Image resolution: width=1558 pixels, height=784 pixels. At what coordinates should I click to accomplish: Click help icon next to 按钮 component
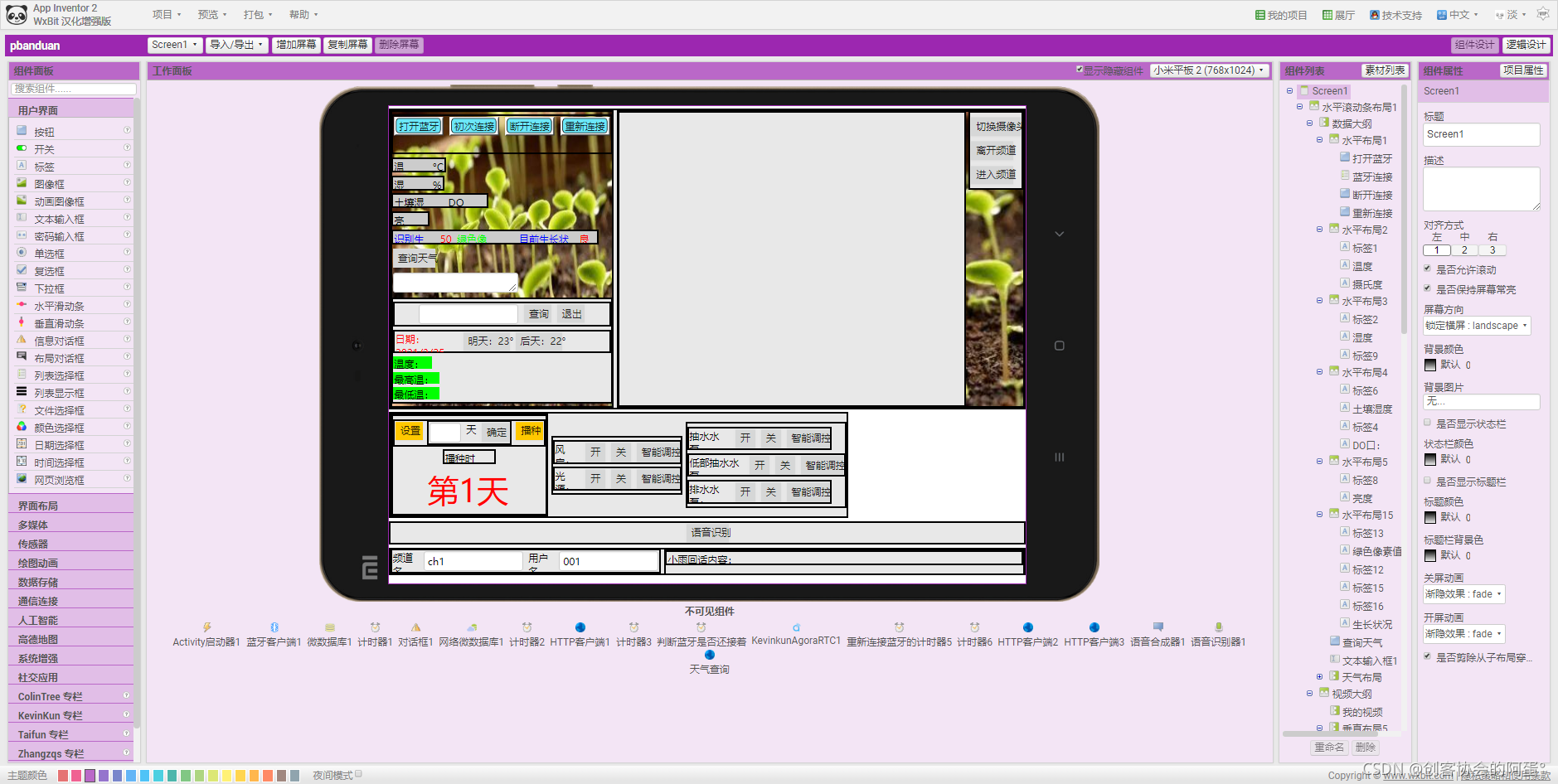click(127, 130)
